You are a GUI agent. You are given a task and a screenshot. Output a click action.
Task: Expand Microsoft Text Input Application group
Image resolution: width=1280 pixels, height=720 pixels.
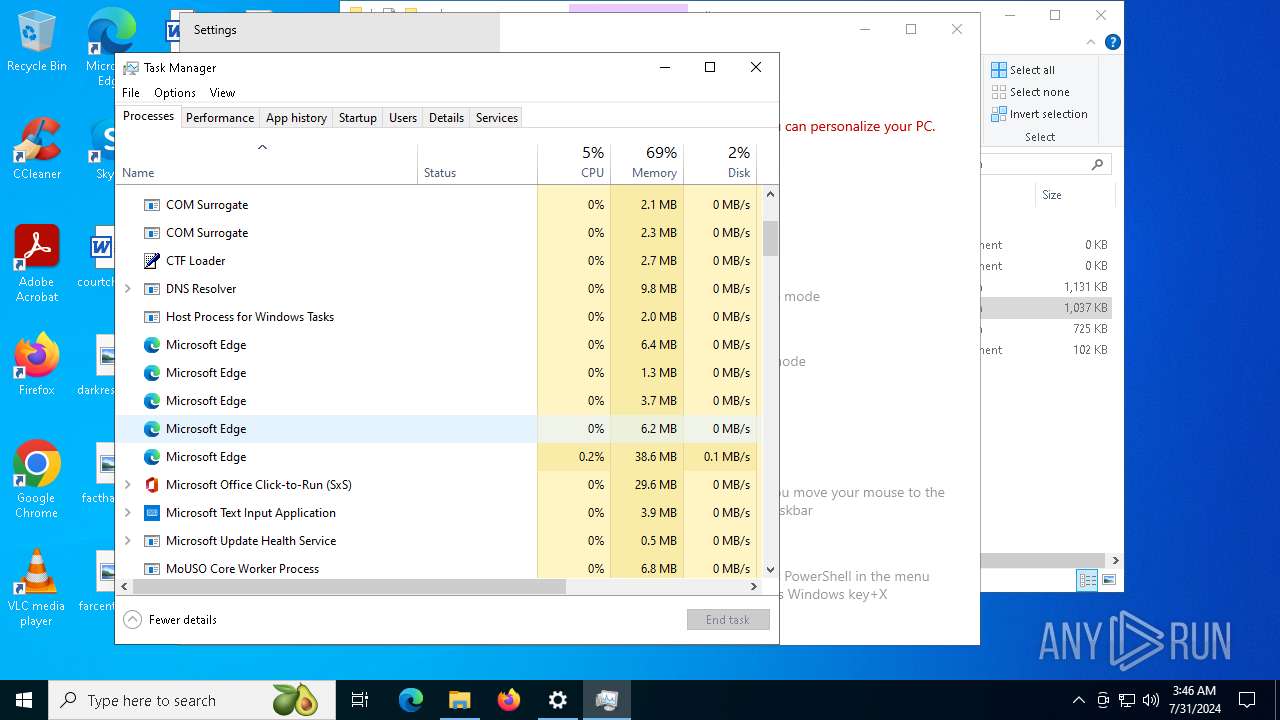127,513
